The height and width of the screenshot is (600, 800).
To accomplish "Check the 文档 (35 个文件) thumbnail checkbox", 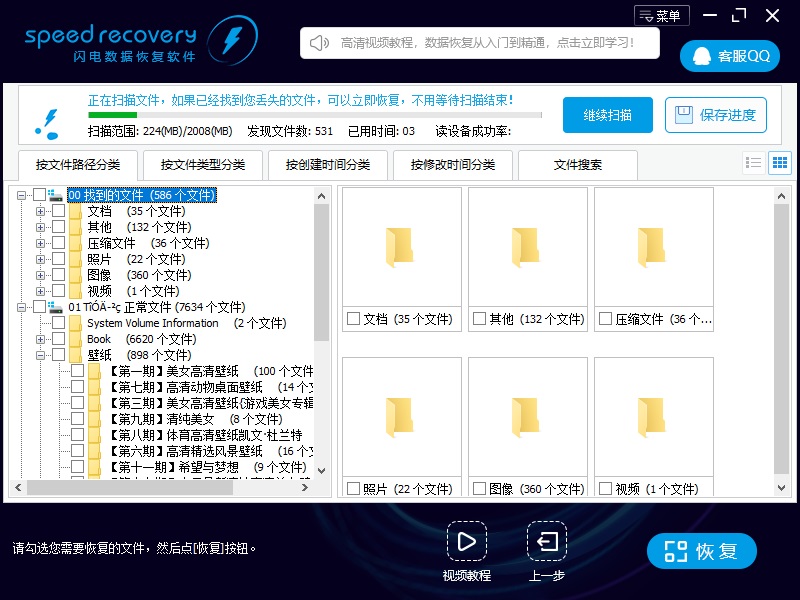I will click(353, 319).
